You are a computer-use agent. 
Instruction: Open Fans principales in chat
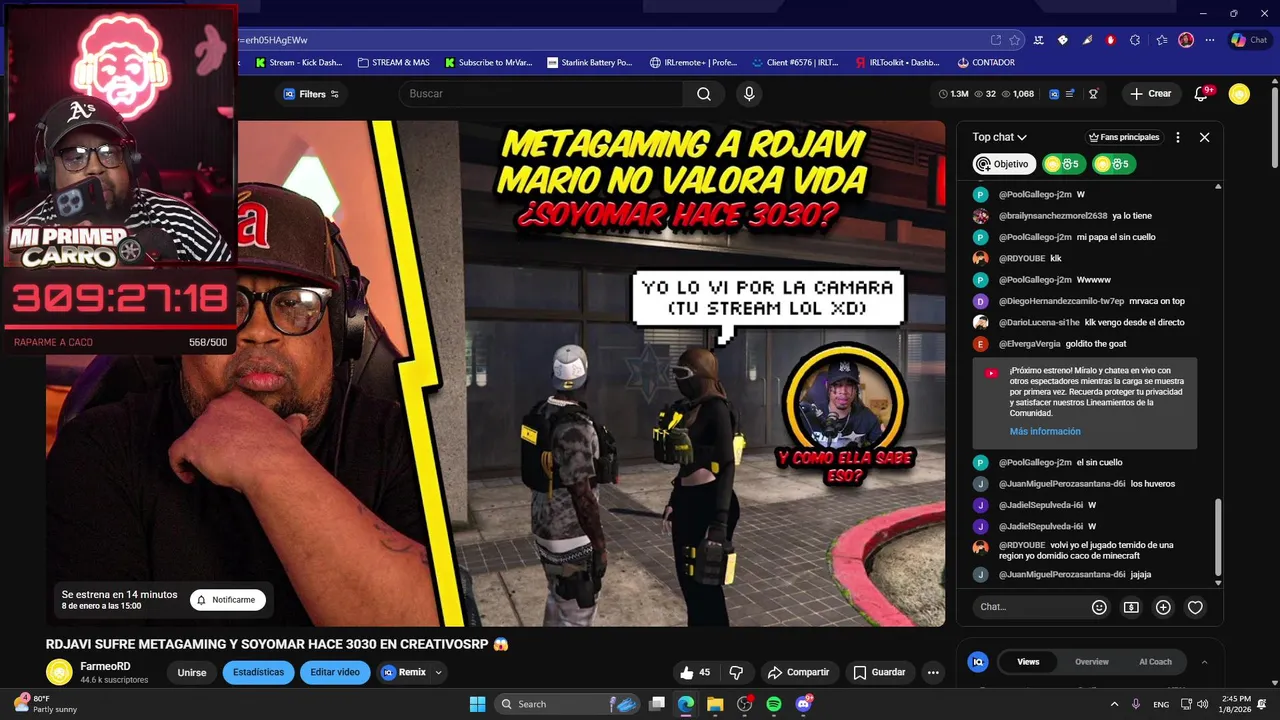(1124, 137)
